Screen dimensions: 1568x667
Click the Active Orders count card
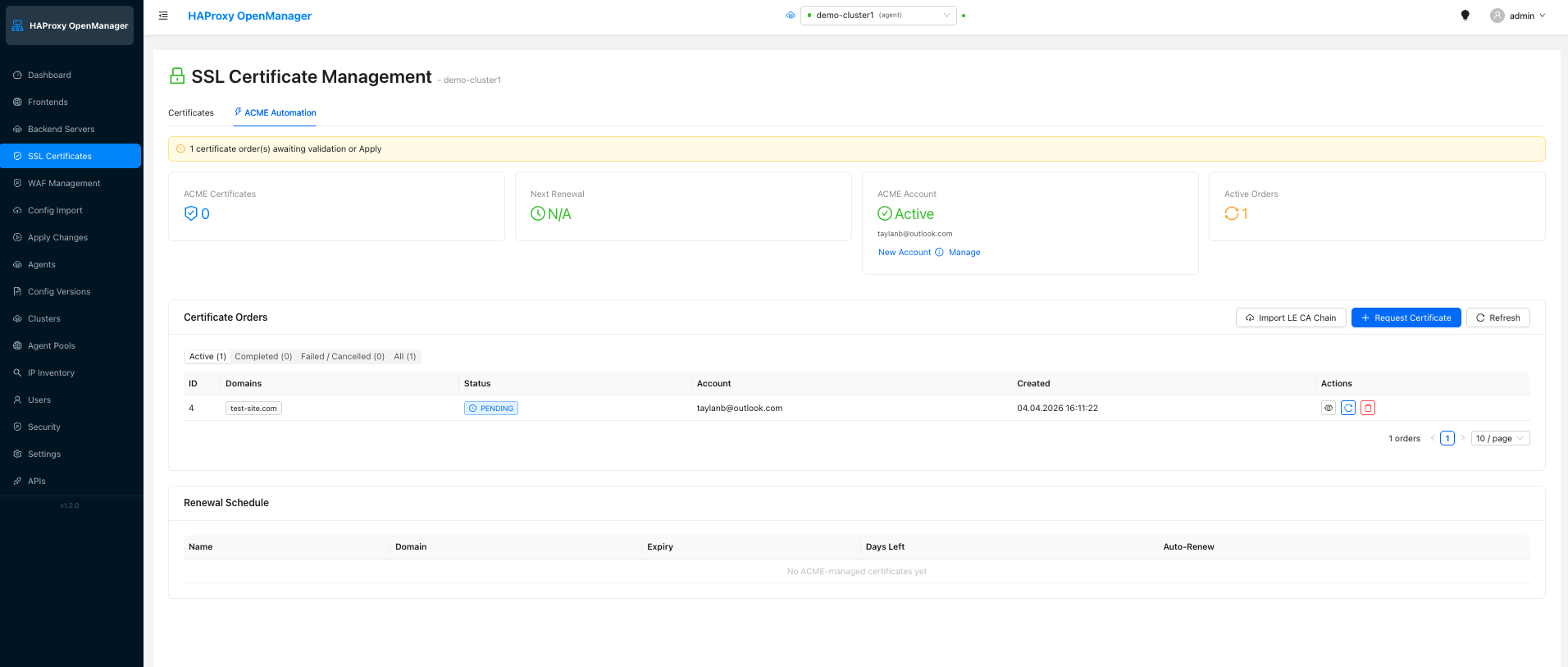pyautogui.click(x=1377, y=206)
